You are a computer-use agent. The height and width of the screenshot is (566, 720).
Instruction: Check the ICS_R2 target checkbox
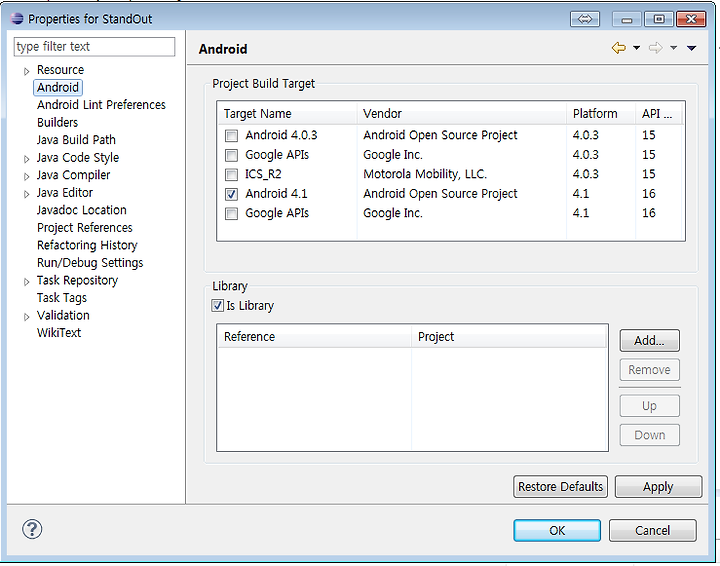pos(231,174)
